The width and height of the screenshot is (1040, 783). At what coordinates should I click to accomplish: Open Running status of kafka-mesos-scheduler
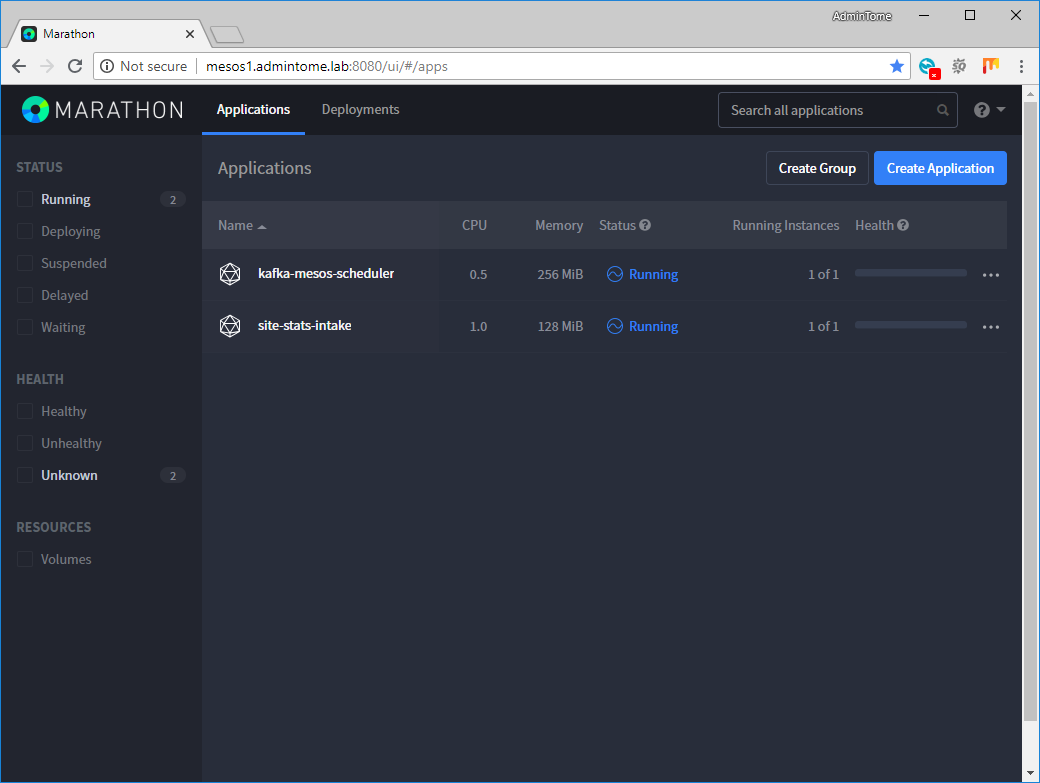point(652,273)
